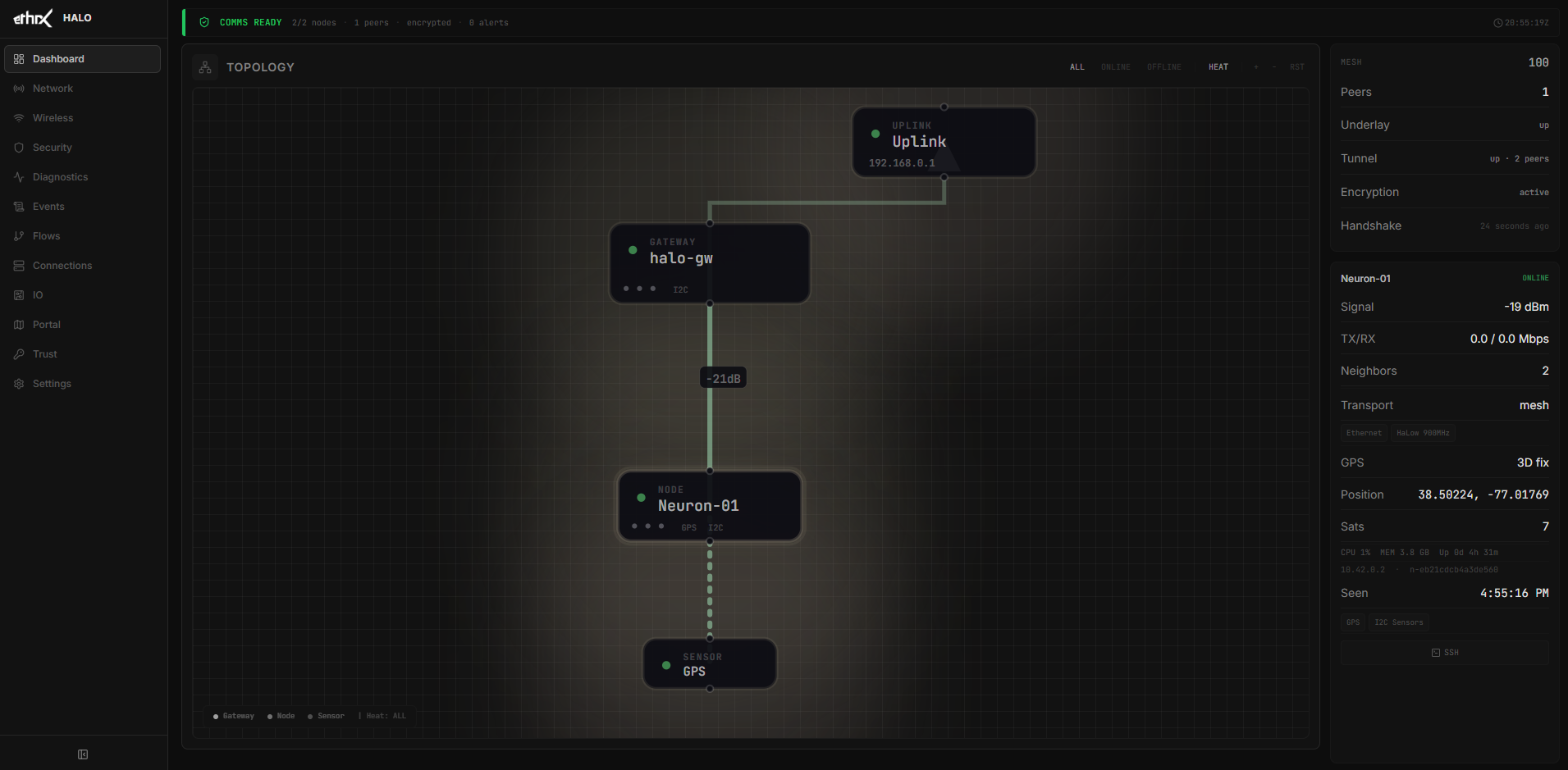Click the Handshake 24 seconds ago value
This screenshot has width=1568, height=770.
(x=1515, y=226)
